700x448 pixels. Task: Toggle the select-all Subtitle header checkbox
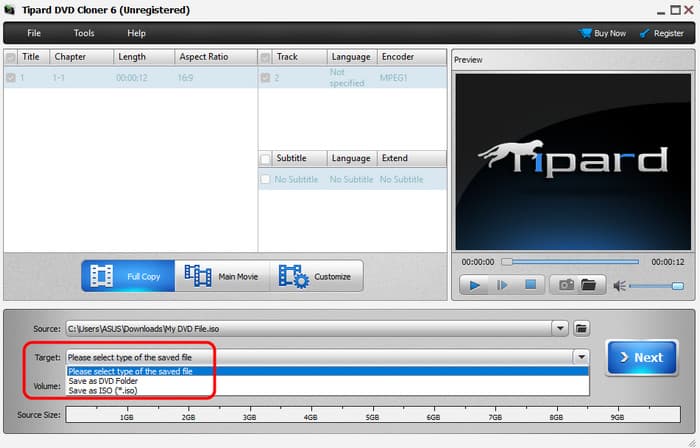coord(265,158)
